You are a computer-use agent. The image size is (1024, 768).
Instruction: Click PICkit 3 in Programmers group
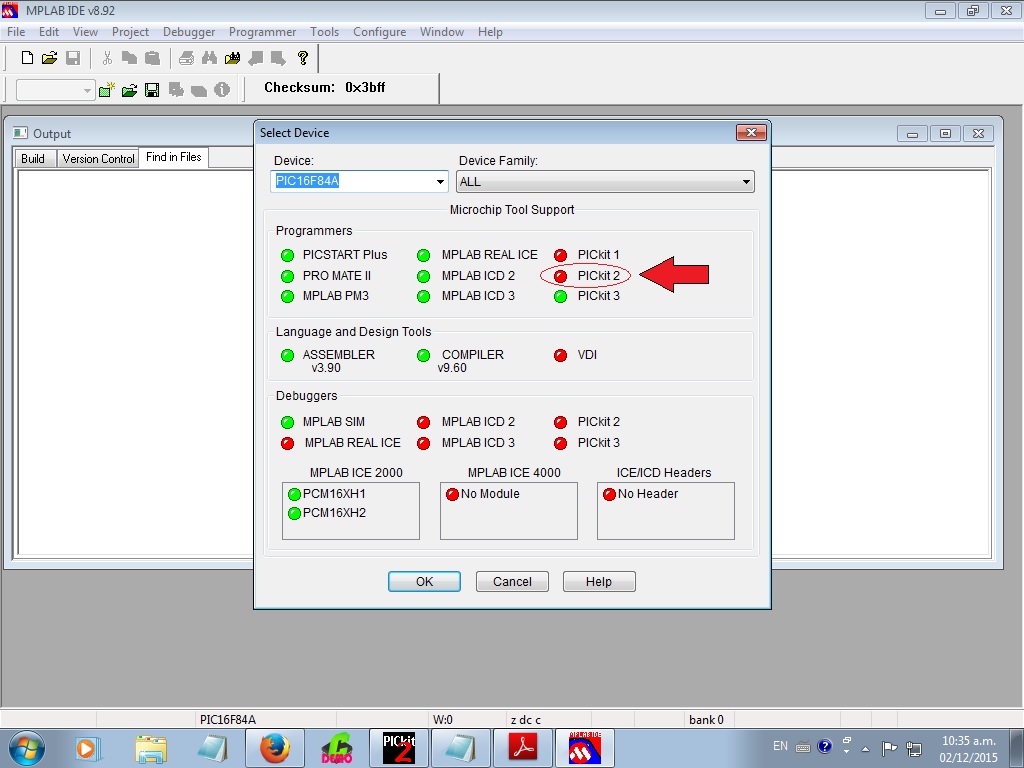click(x=598, y=296)
